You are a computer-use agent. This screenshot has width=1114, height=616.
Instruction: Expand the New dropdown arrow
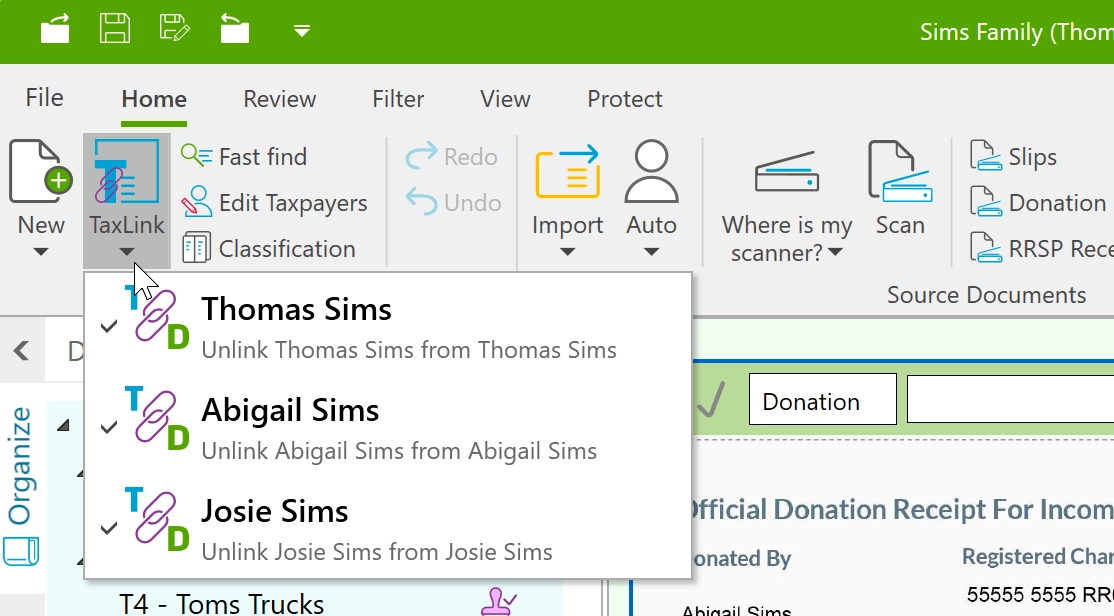[40, 252]
